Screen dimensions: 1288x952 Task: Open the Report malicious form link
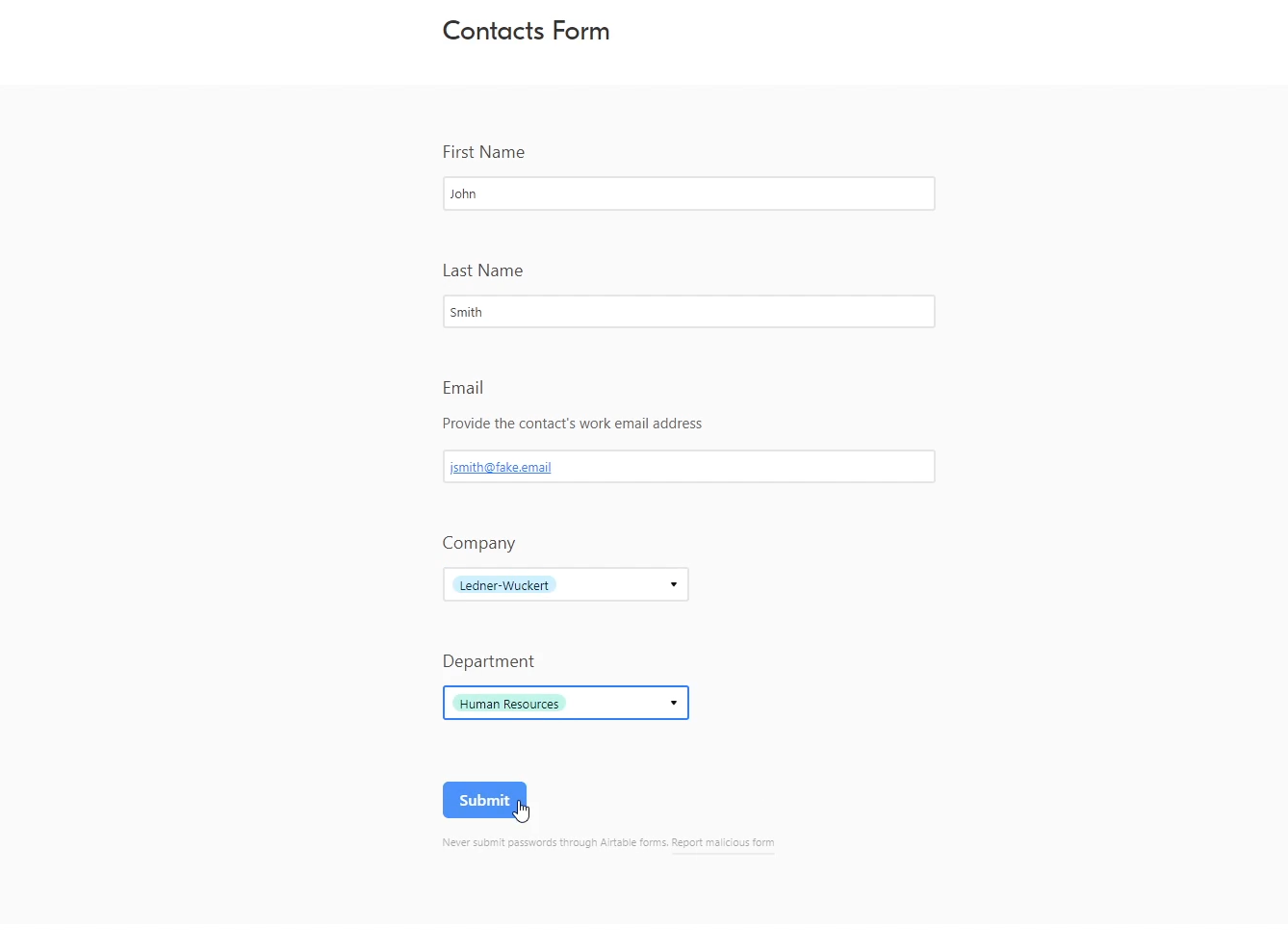tap(723, 842)
